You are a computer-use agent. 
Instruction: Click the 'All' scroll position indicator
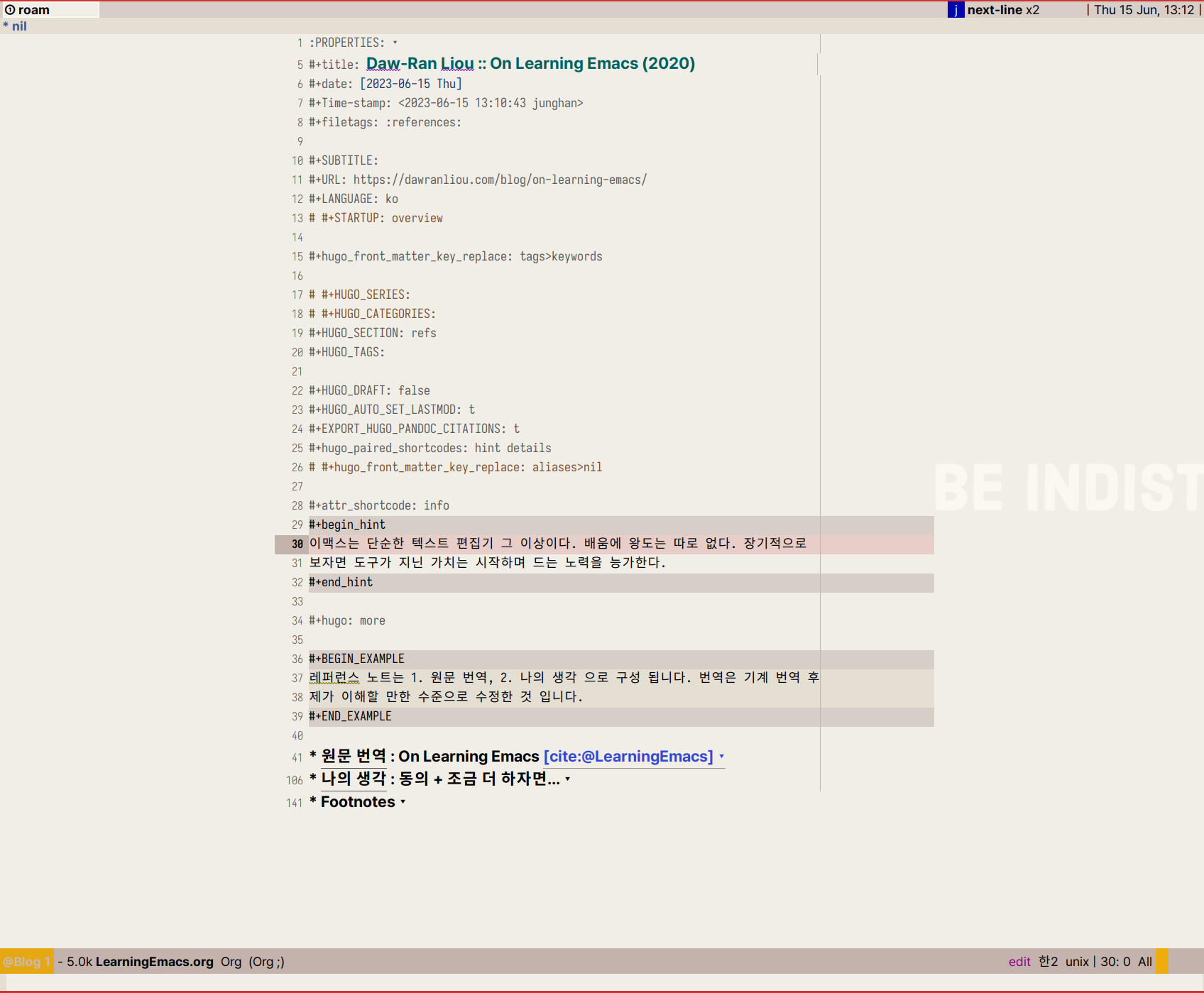point(1145,962)
